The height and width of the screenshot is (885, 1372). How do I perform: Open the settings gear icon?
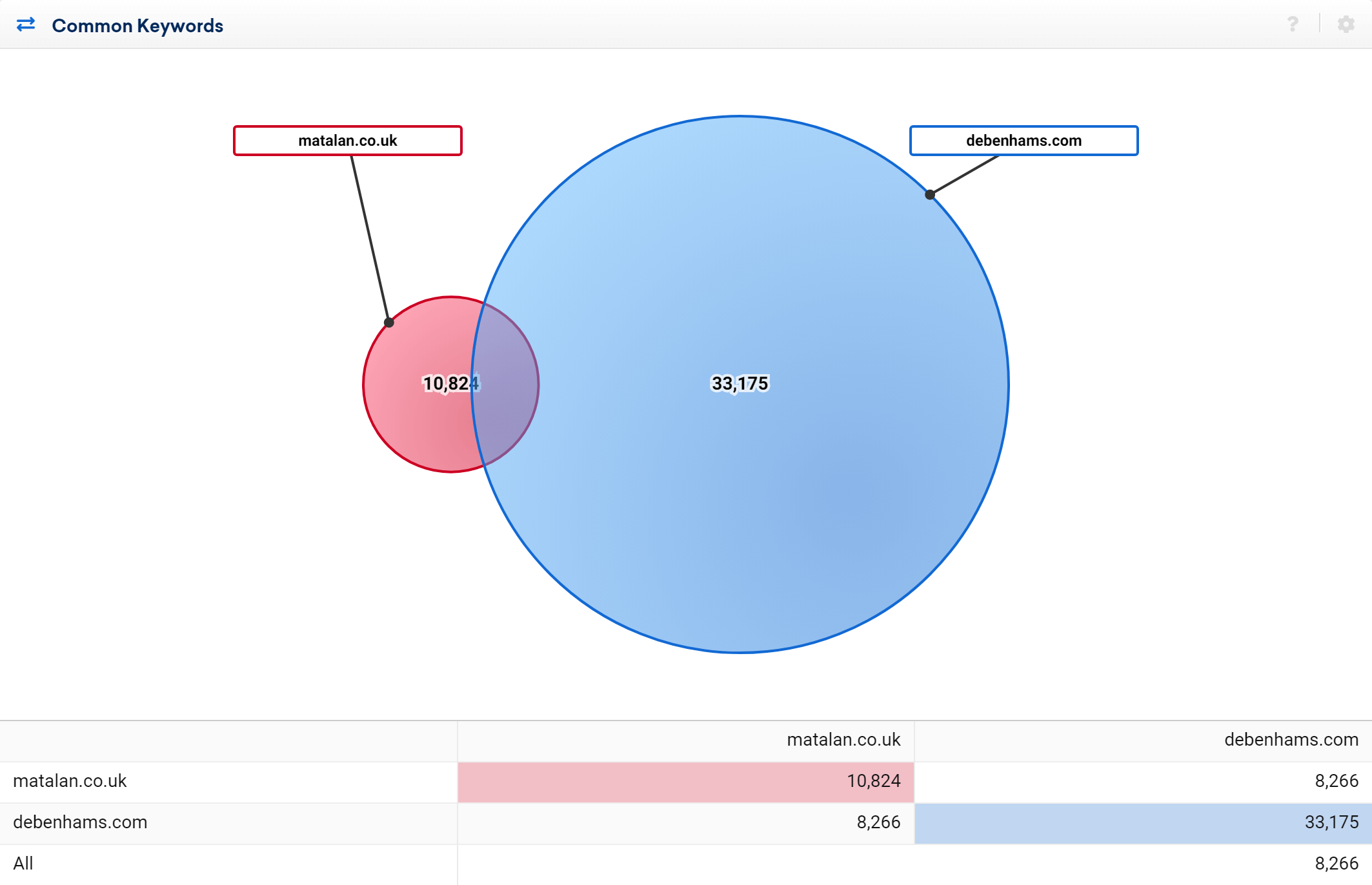tap(1346, 25)
